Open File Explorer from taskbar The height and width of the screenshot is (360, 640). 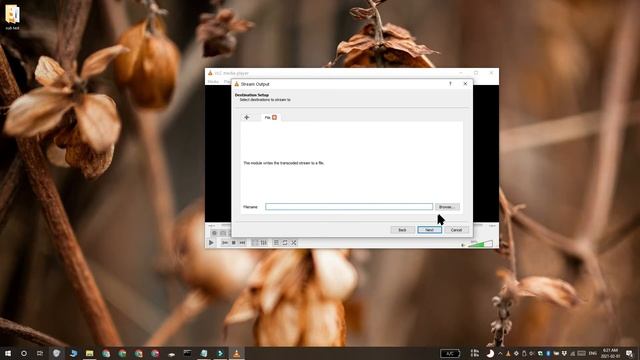click(89, 353)
